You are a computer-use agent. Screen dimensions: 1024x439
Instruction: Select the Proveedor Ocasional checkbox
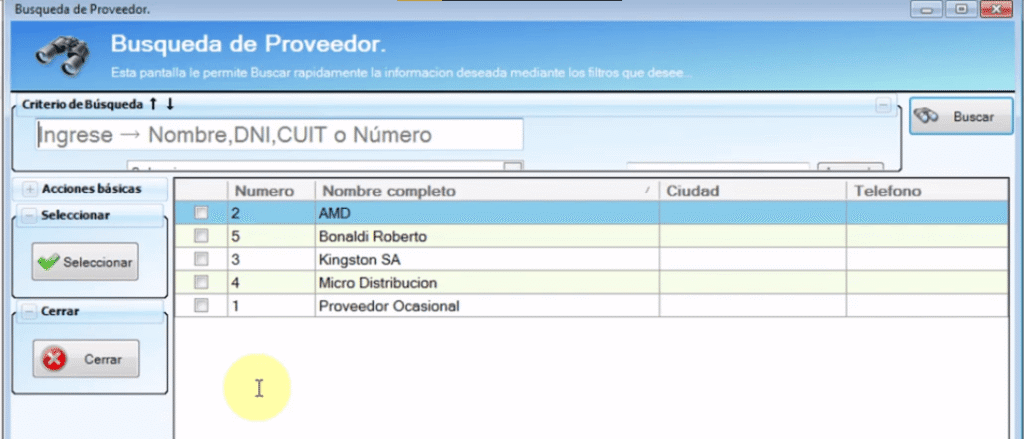201,306
